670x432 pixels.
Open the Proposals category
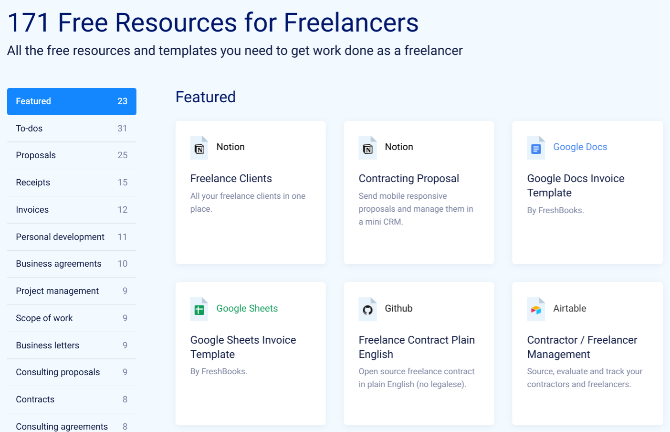coord(71,155)
